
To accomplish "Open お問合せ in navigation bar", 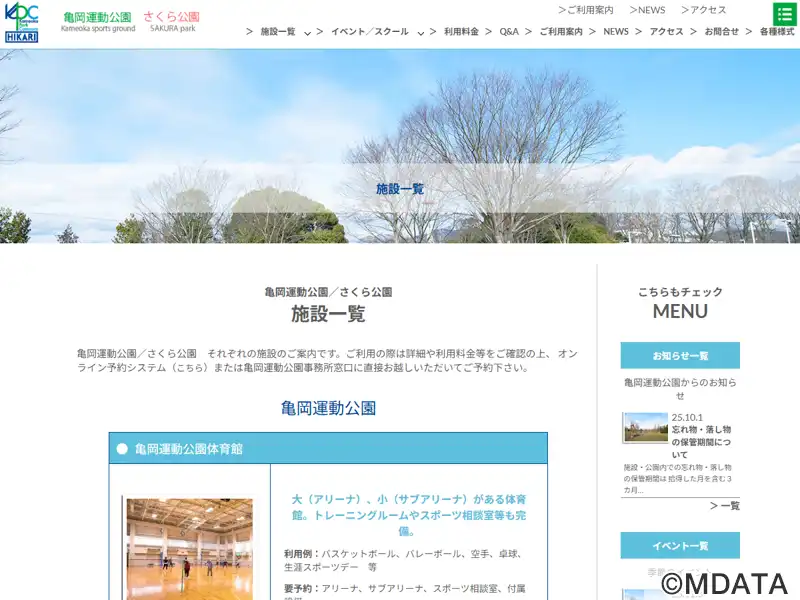I will tap(721, 32).
